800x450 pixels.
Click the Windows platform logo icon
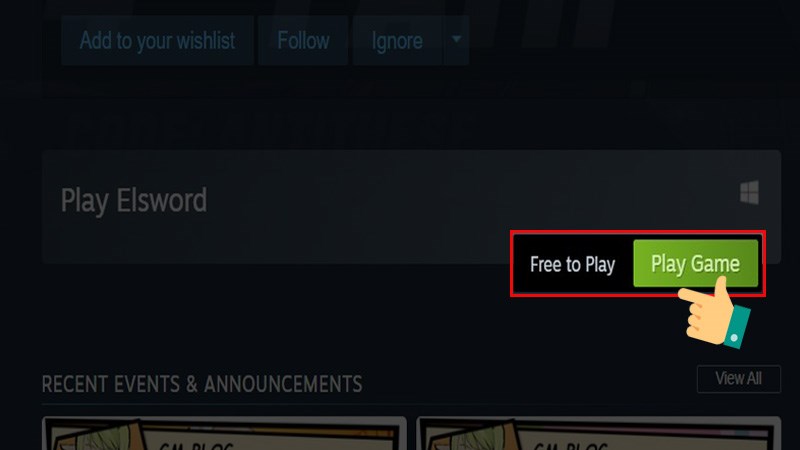(x=749, y=192)
